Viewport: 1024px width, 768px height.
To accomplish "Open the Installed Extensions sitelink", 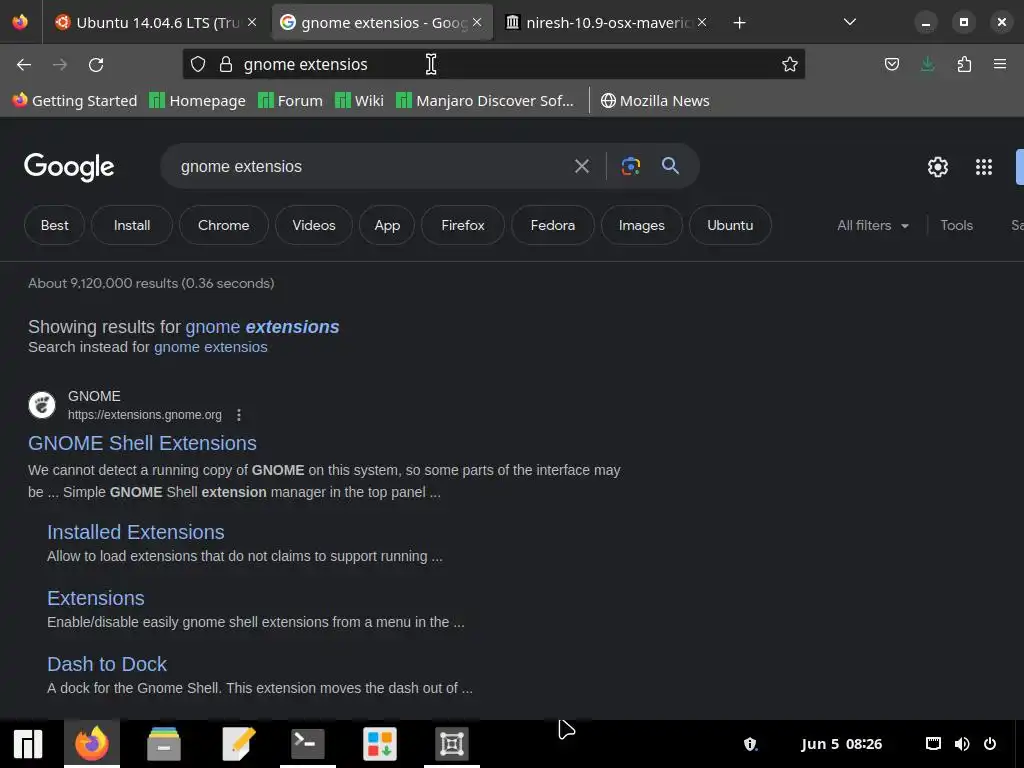I will coord(136,532).
